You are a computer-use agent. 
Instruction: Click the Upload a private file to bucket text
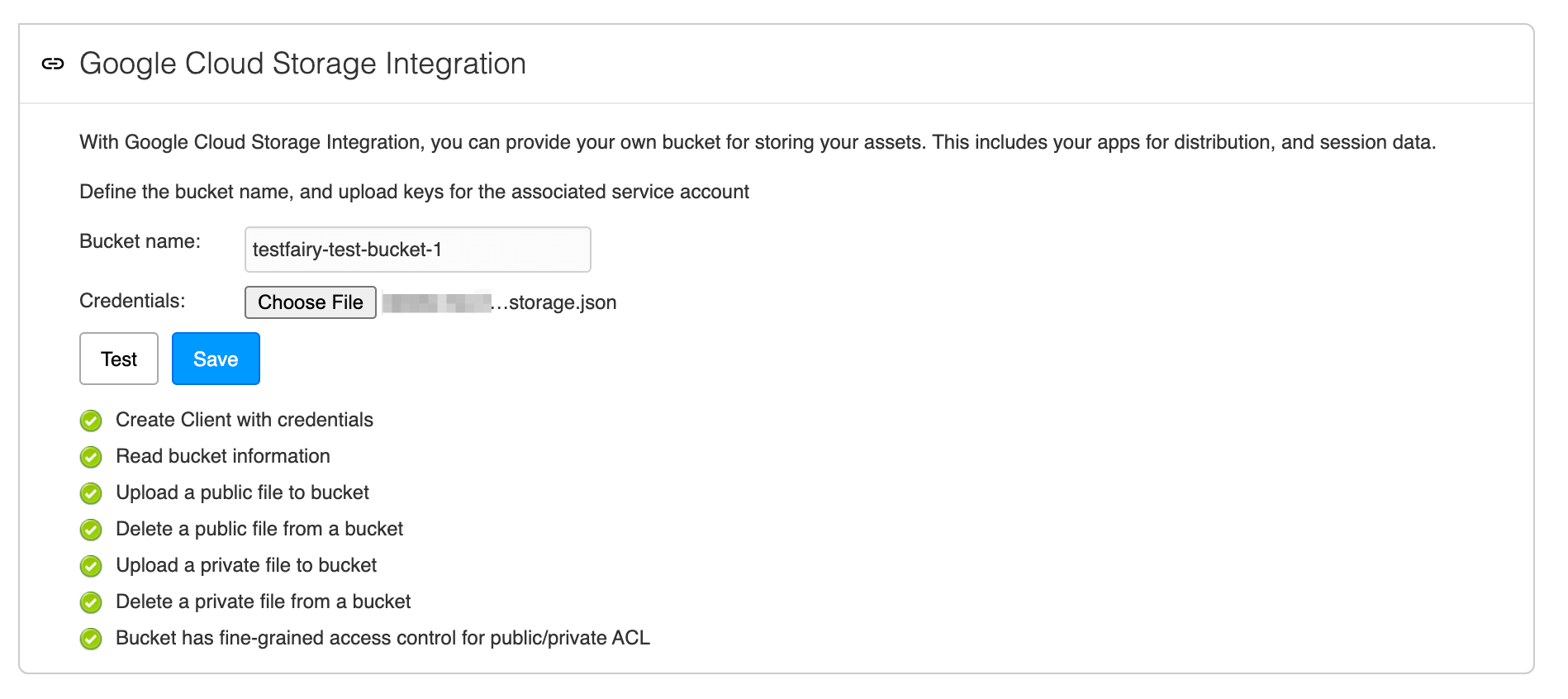click(246, 565)
